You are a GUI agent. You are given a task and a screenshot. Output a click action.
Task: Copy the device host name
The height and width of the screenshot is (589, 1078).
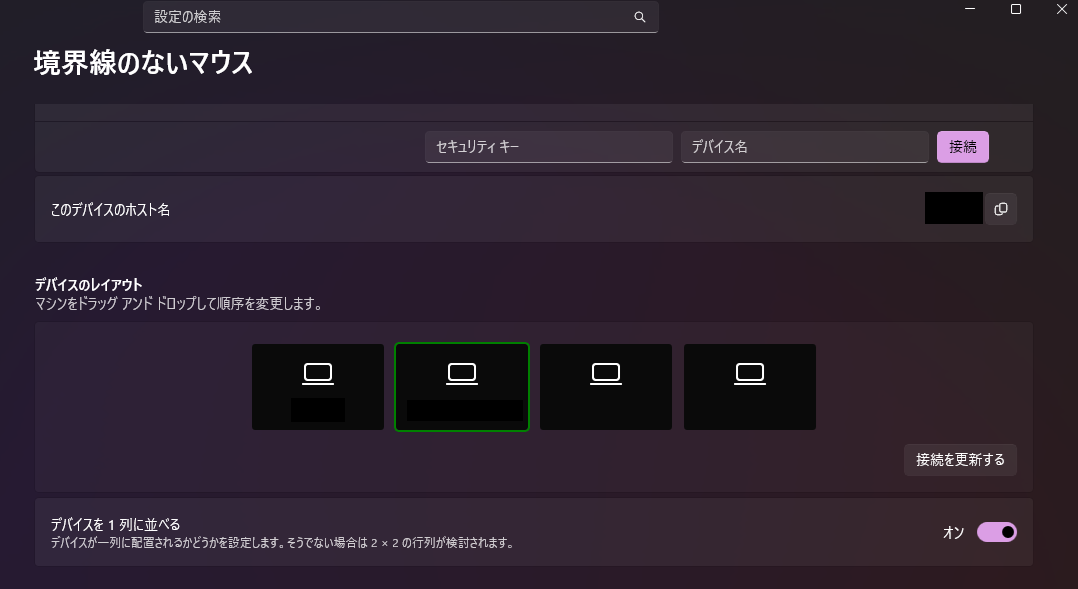click(x=1000, y=209)
